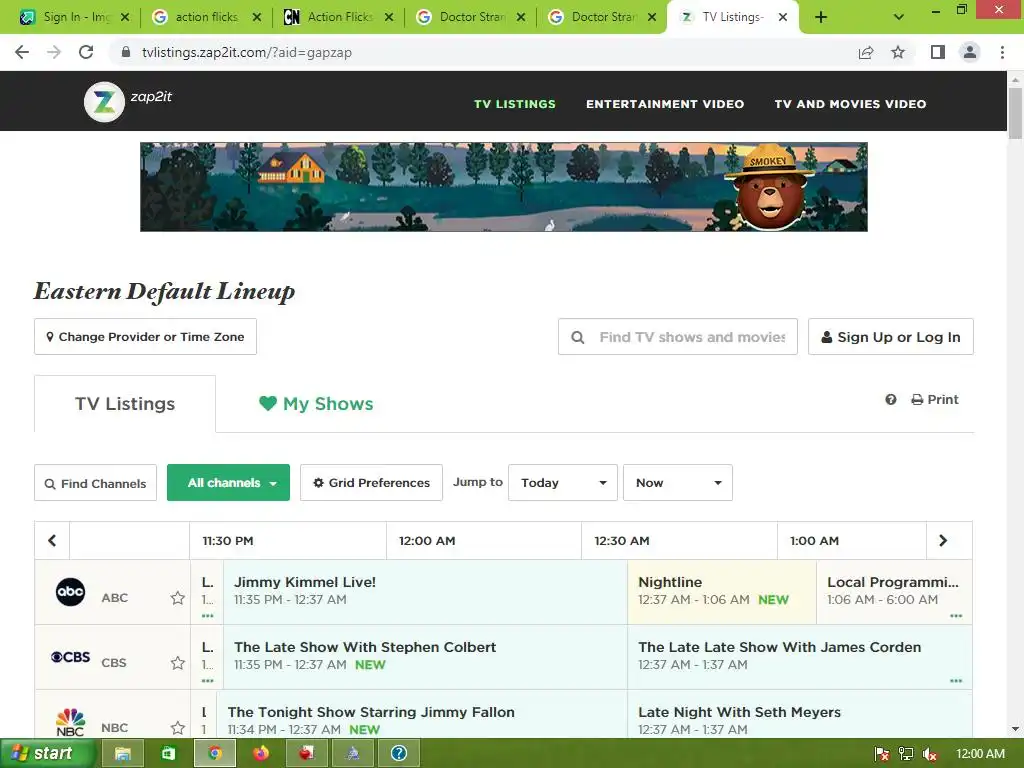Viewport: 1024px width, 768px height.
Task: Favorite NBC channel with star
Action: [x=178, y=728]
